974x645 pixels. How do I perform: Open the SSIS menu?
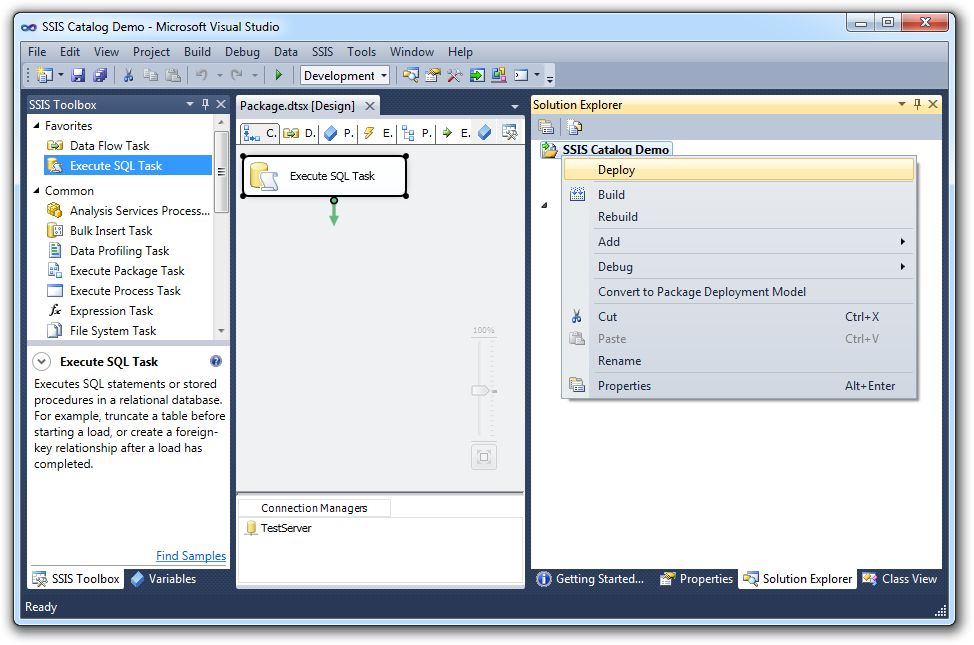point(322,52)
